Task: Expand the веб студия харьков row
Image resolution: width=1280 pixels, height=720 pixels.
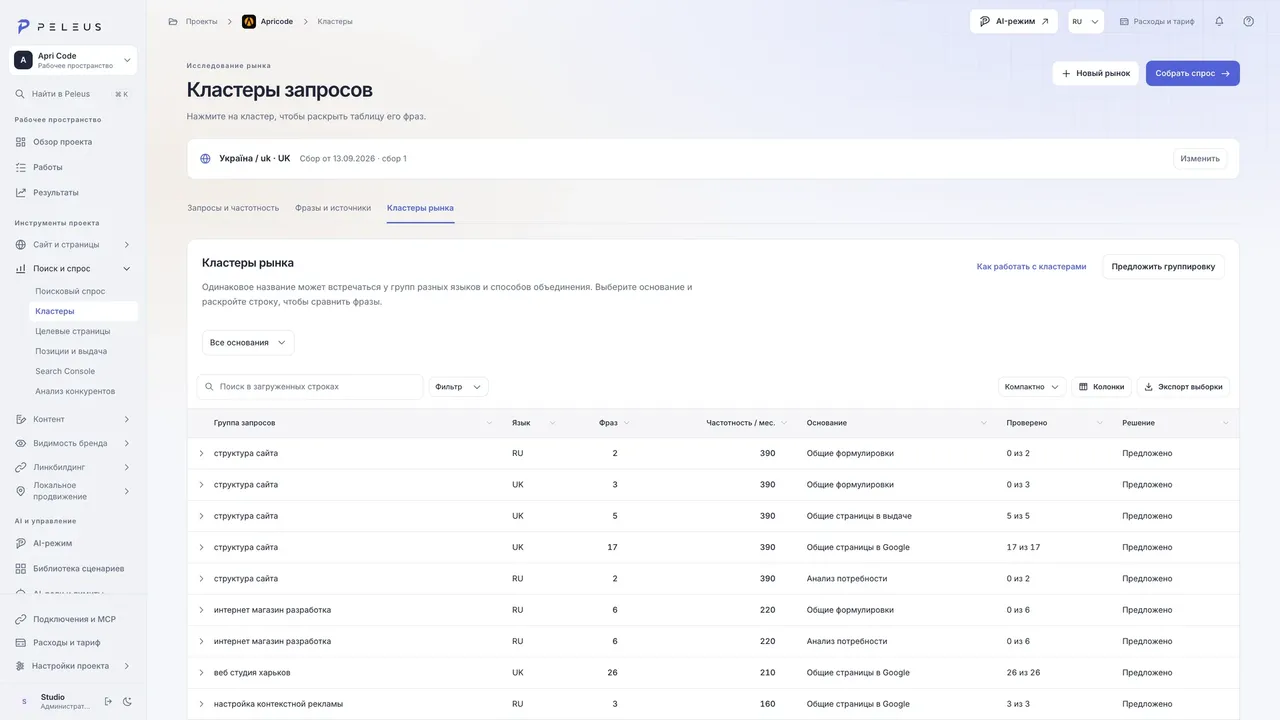Action: 201,672
